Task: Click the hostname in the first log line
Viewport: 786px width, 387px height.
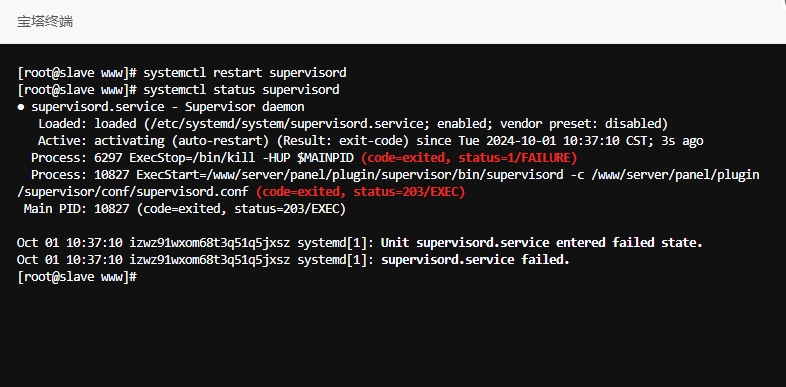Action: [x=210, y=243]
